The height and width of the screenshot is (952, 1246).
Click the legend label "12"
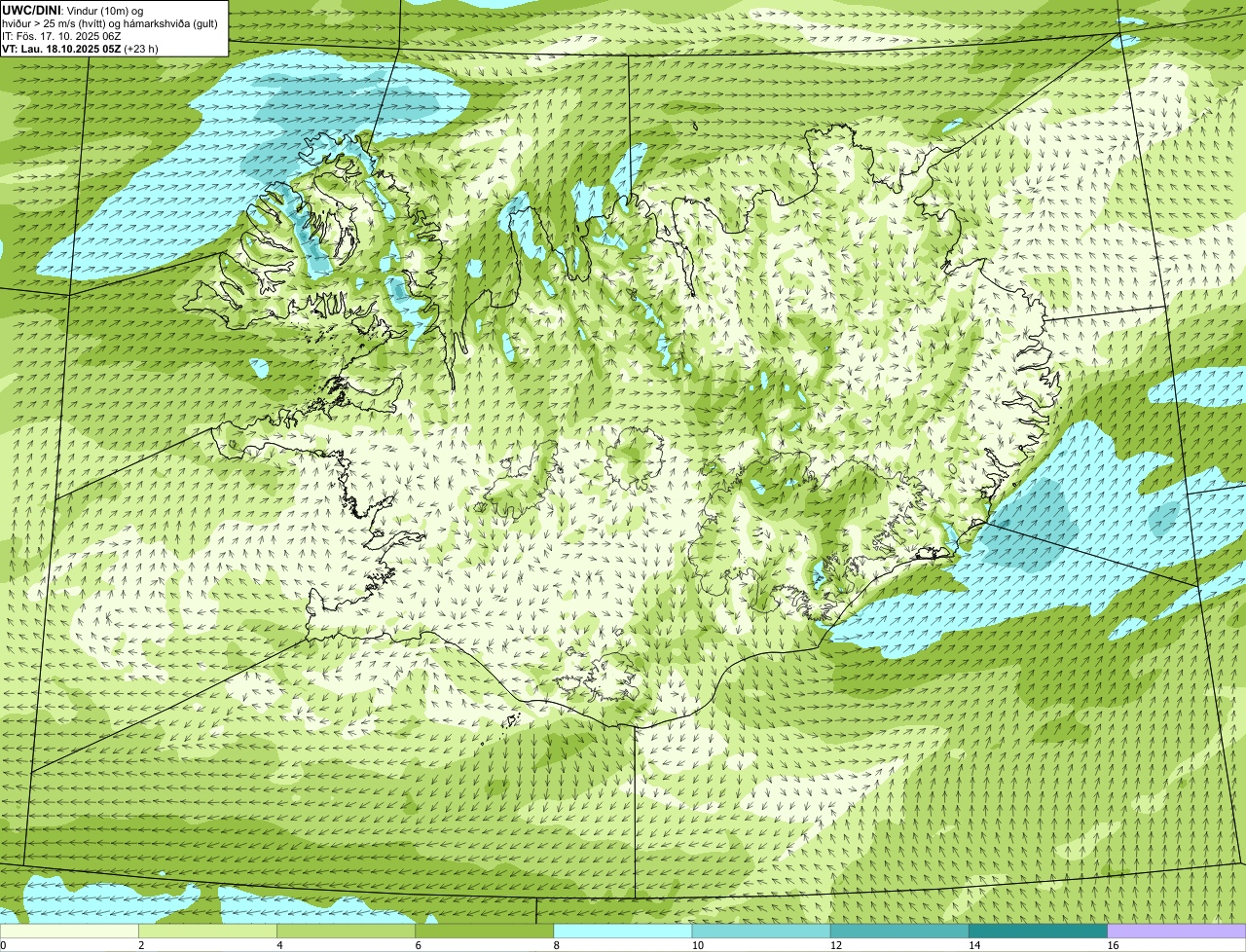(x=836, y=945)
